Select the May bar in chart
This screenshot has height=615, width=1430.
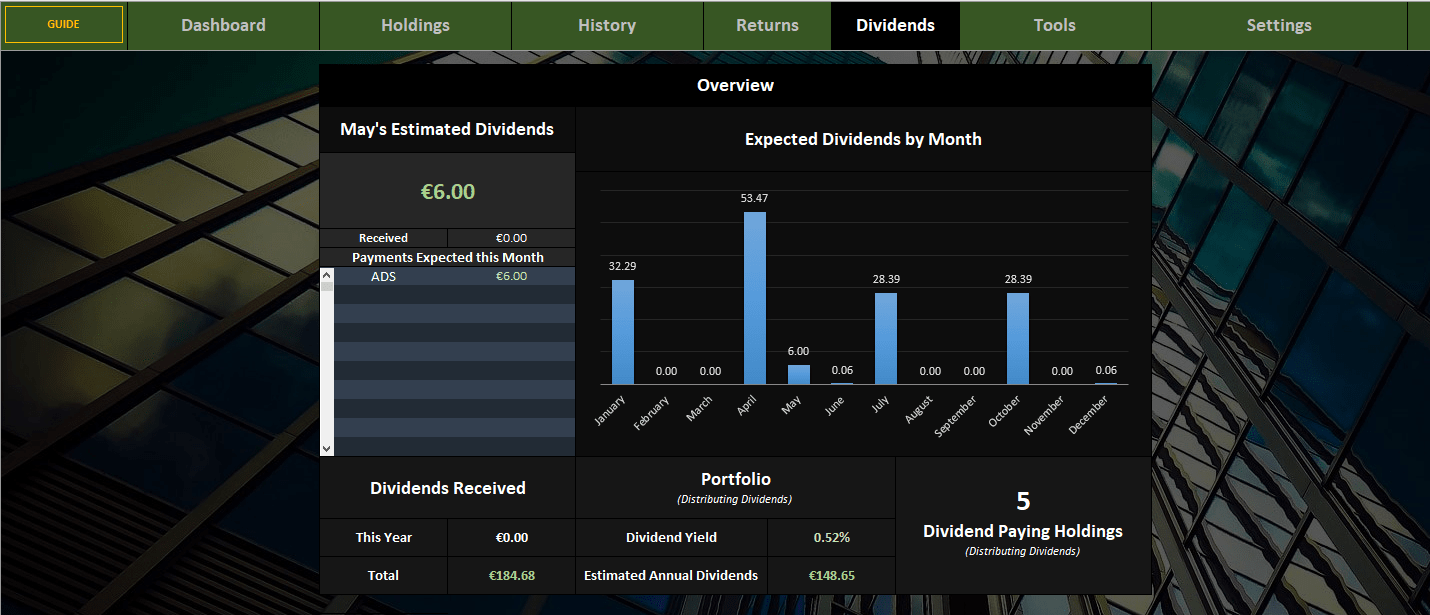[x=799, y=374]
